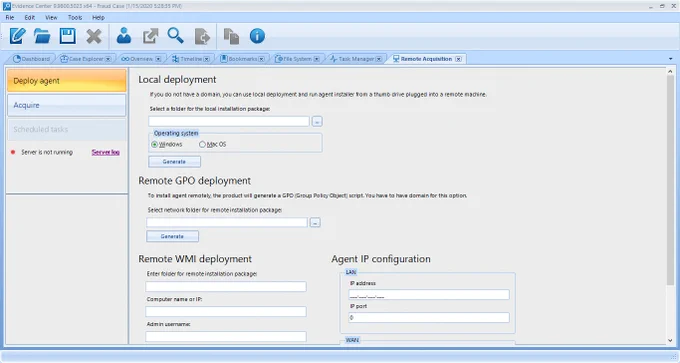Click the Computer name or IP field

(226, 311)
